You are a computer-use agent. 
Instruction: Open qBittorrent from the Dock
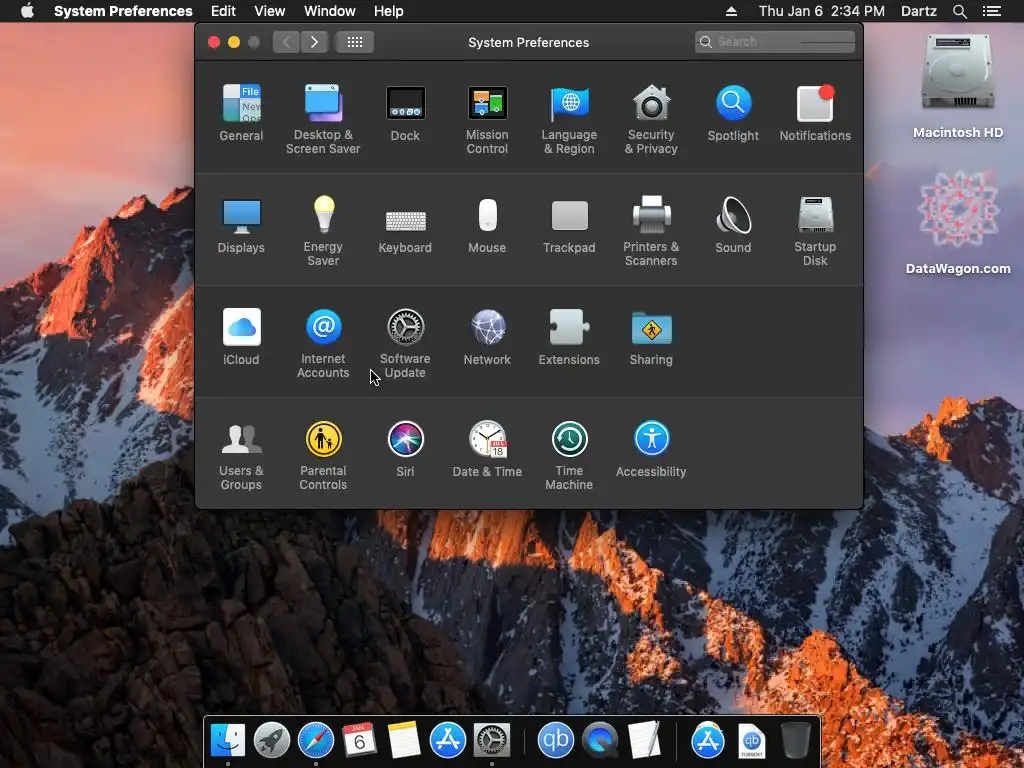(556, 740)
